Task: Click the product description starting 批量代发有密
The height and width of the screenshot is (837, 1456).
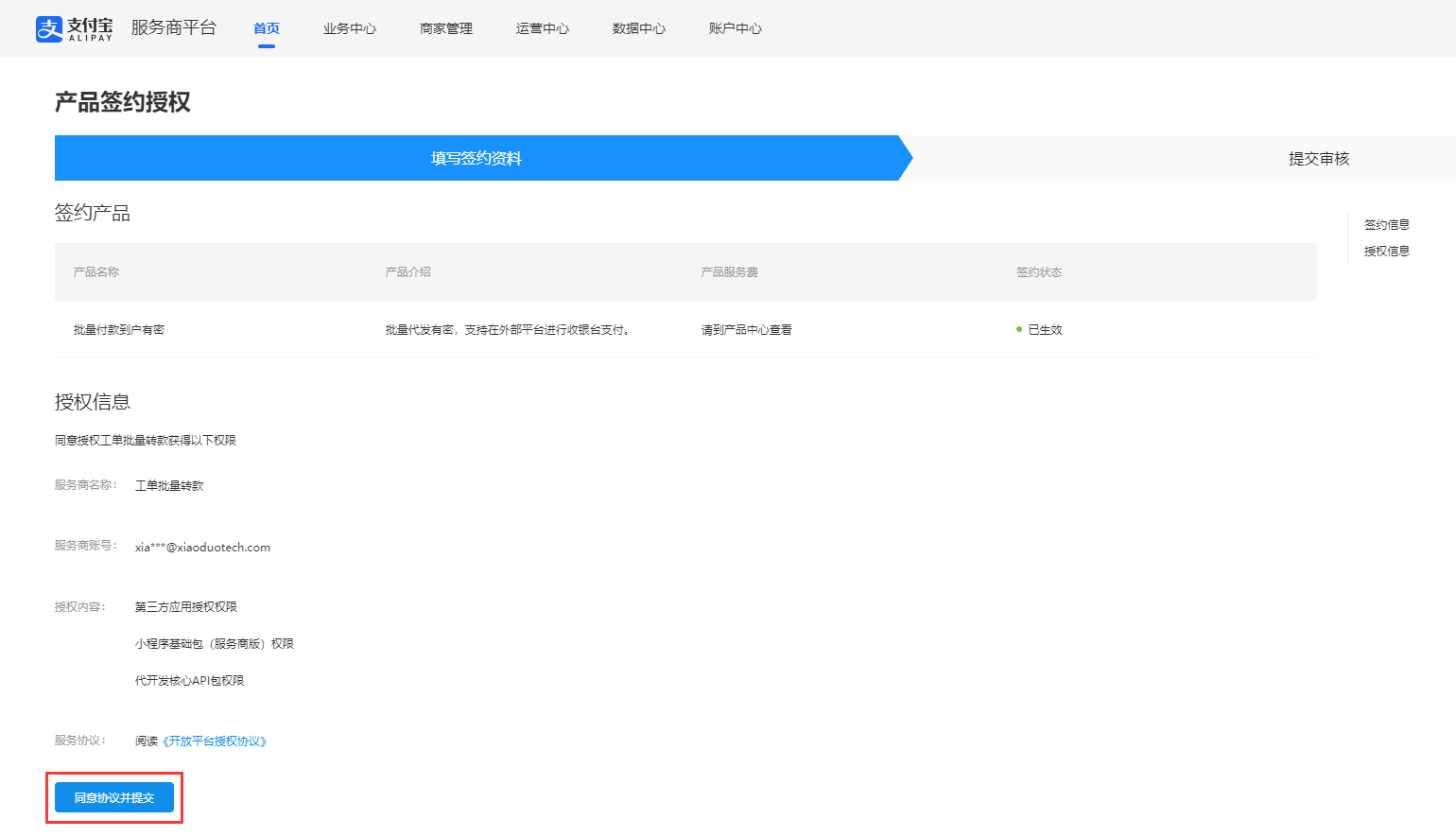Action: coord(508,329)
